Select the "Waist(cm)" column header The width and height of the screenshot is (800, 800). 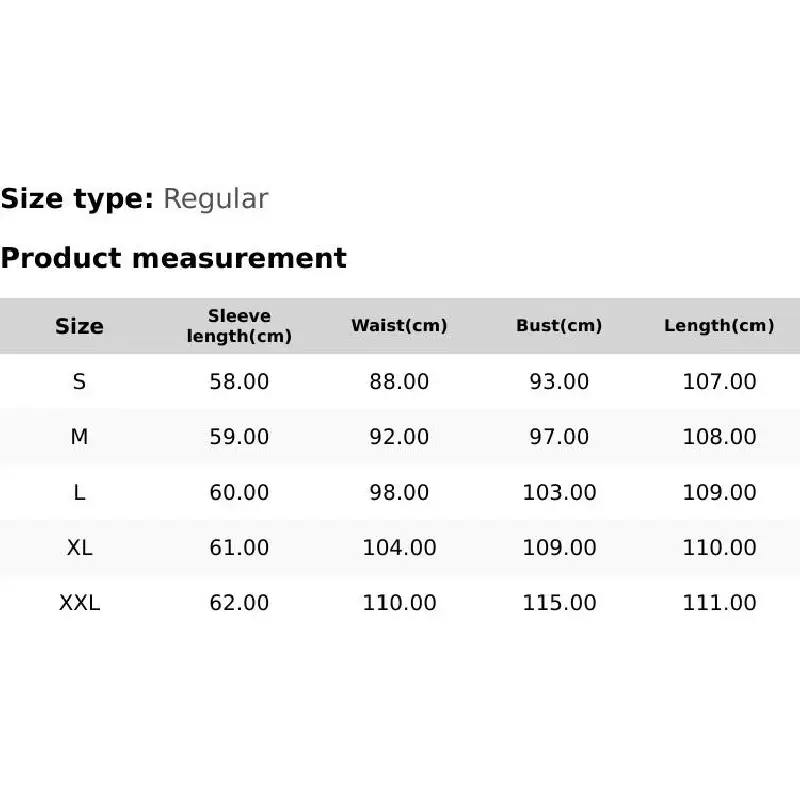pos(399,326)
